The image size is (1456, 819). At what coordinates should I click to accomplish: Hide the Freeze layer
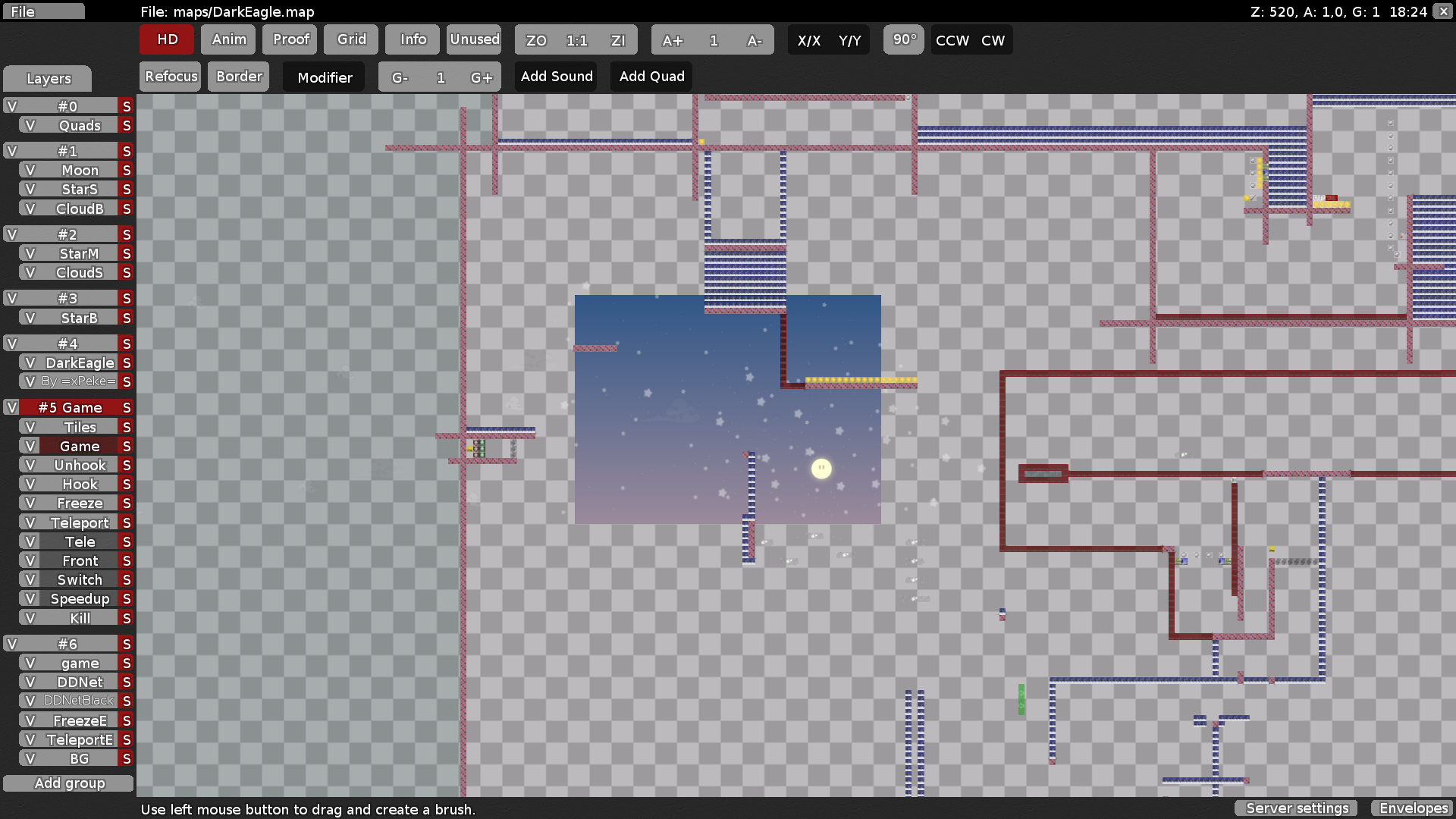(30, 503)
